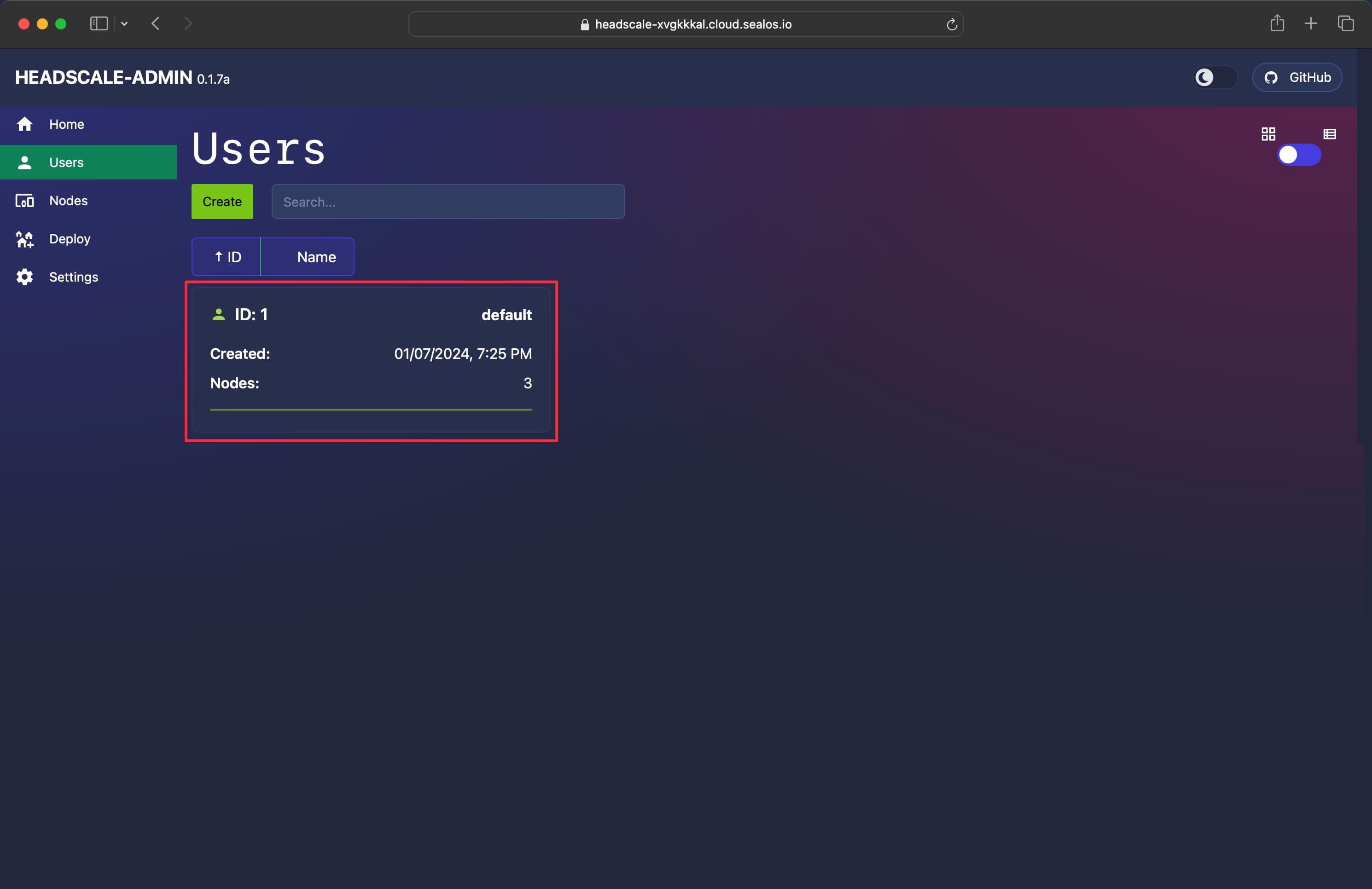1372x889 pixels.
Task: Click the Deploy icon in sidebar
Action: (x=24, y=239)
